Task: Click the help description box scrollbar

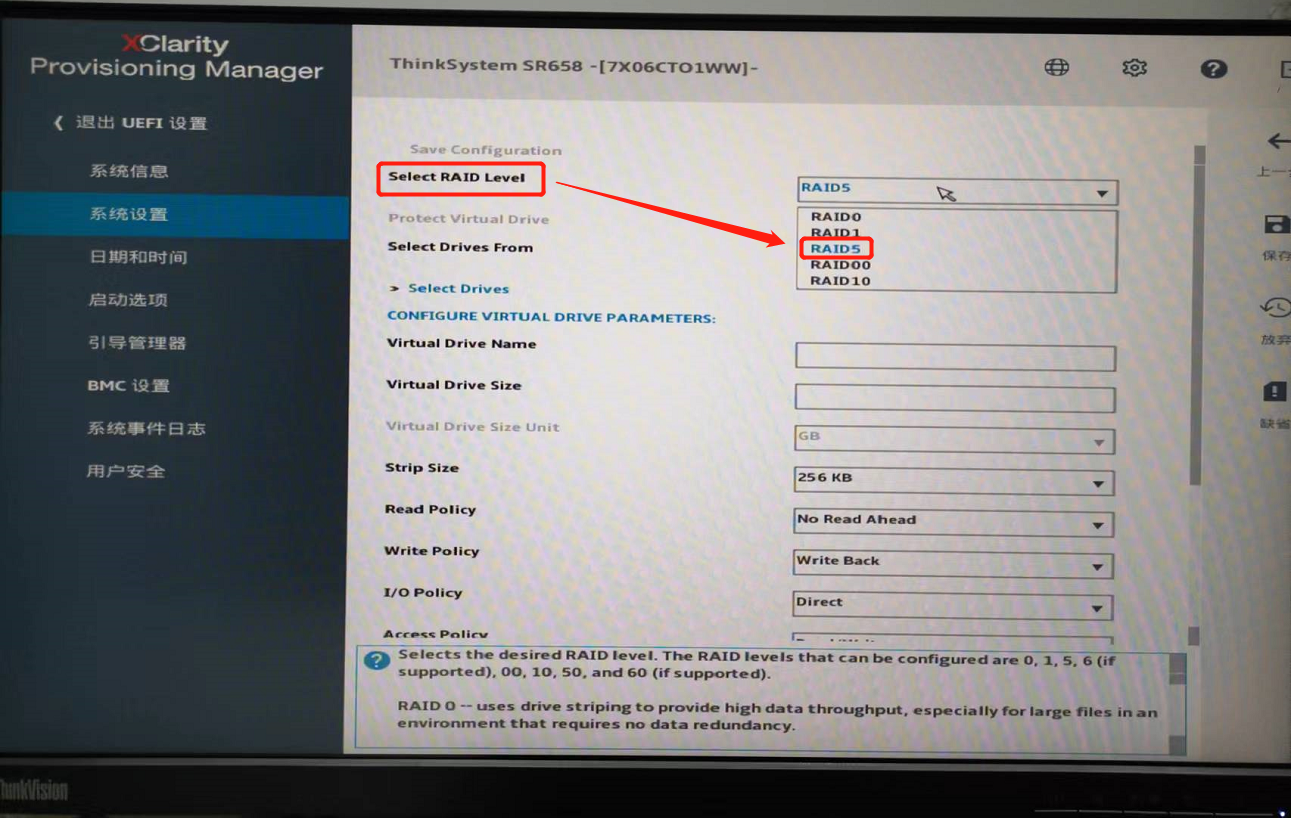Action: pos(1177,703)
